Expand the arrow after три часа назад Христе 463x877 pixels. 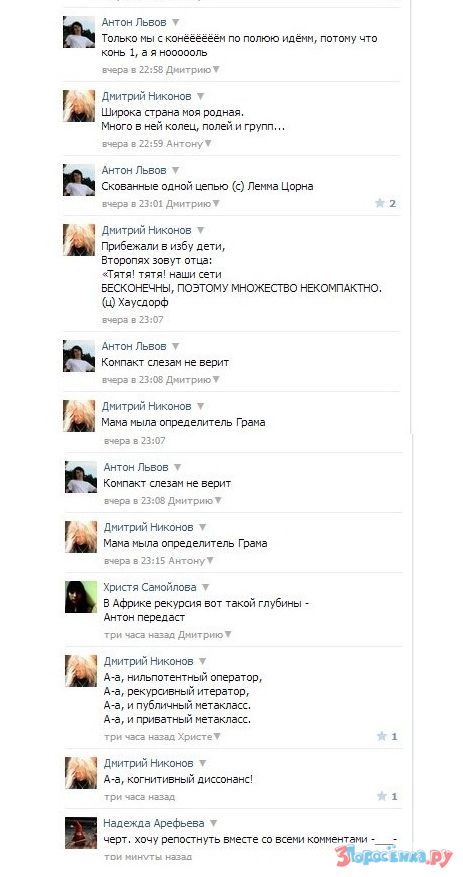[x=217, y=737]
